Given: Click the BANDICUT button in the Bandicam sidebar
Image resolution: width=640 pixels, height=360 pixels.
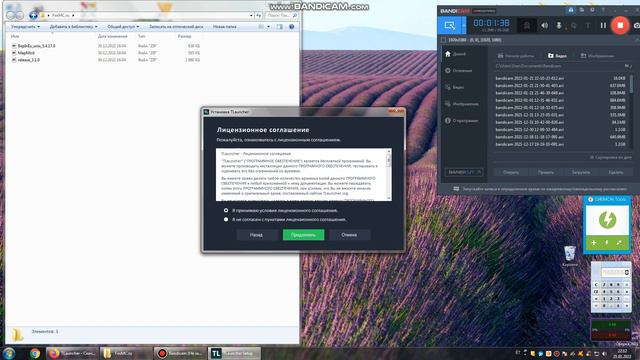Looking at the screenshot, I should pos(464,172).
